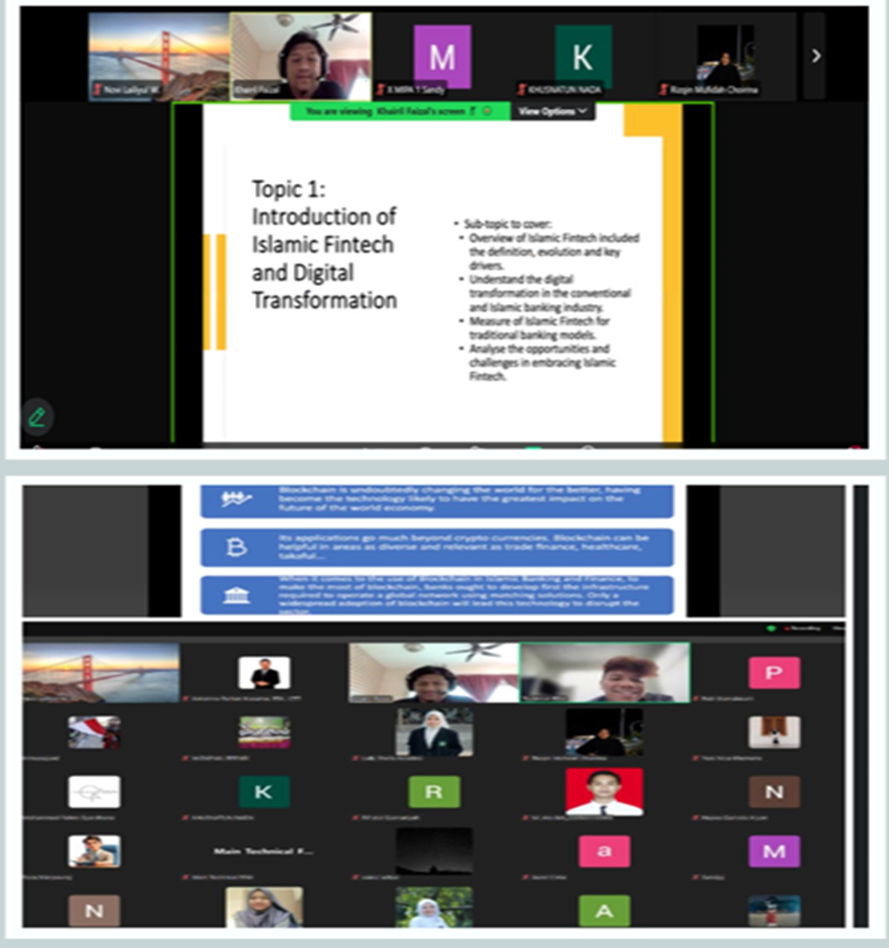Select X MIPA 7 Sandy's purple M avatar

coord(442,55)
